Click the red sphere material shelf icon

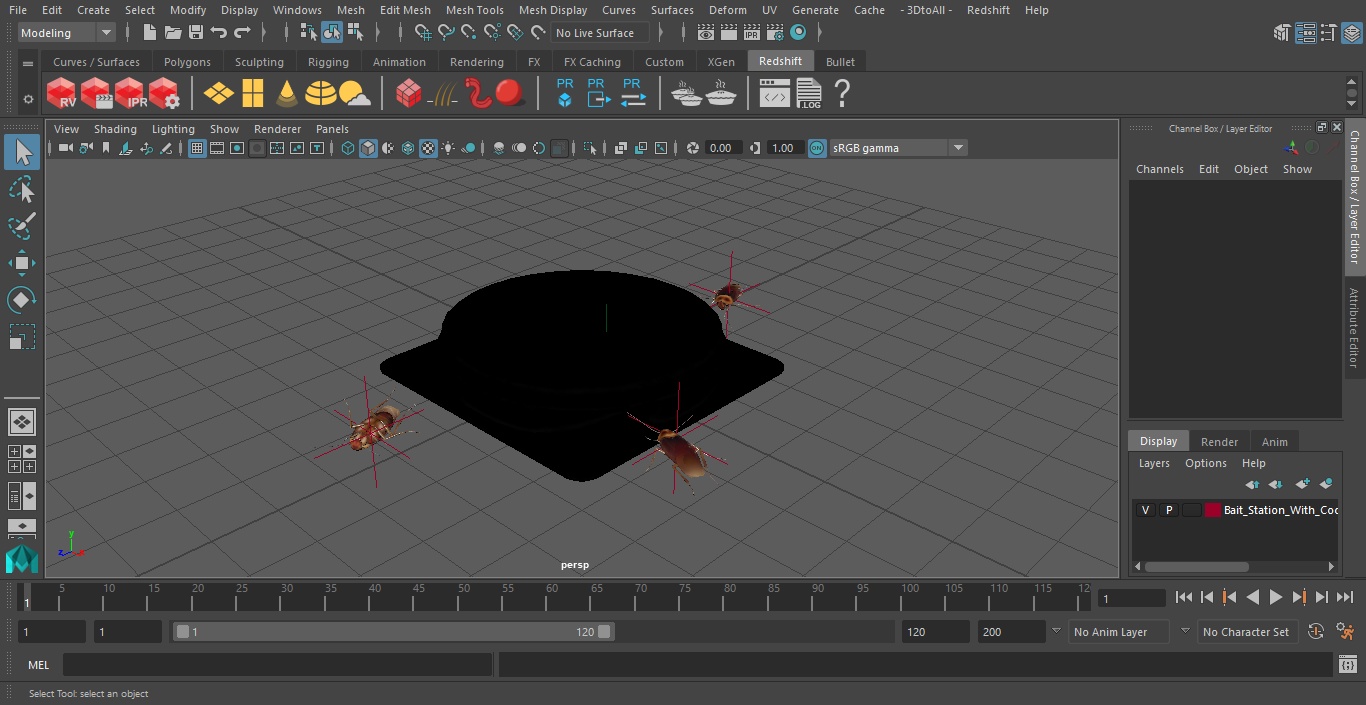(x=511, y=94)
